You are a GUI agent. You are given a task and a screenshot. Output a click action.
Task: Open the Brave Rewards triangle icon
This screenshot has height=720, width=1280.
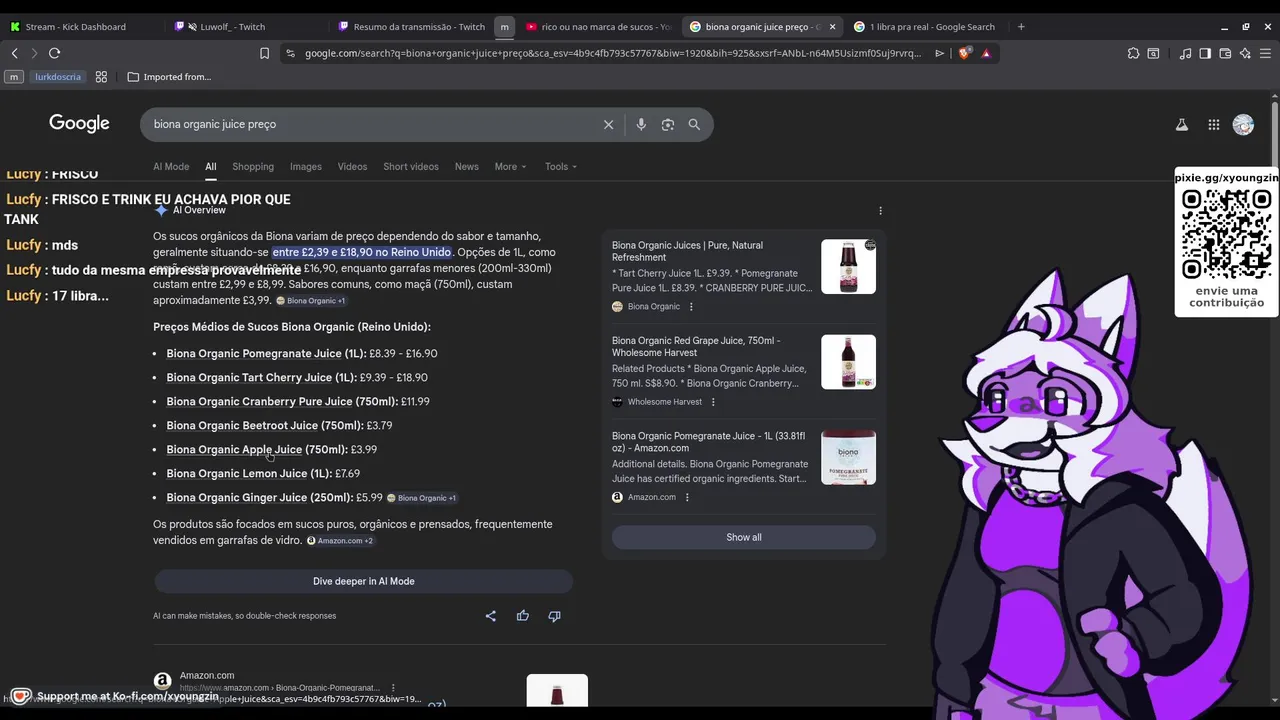(x=986, y=53)
